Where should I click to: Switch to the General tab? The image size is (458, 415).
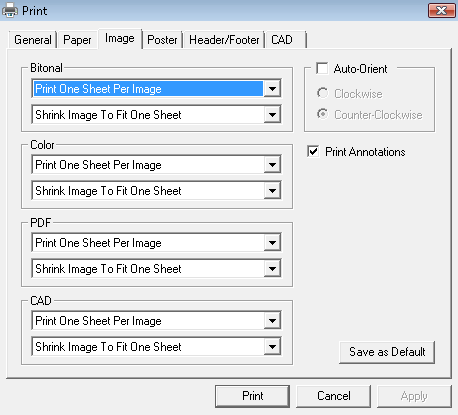pos(33,40)
